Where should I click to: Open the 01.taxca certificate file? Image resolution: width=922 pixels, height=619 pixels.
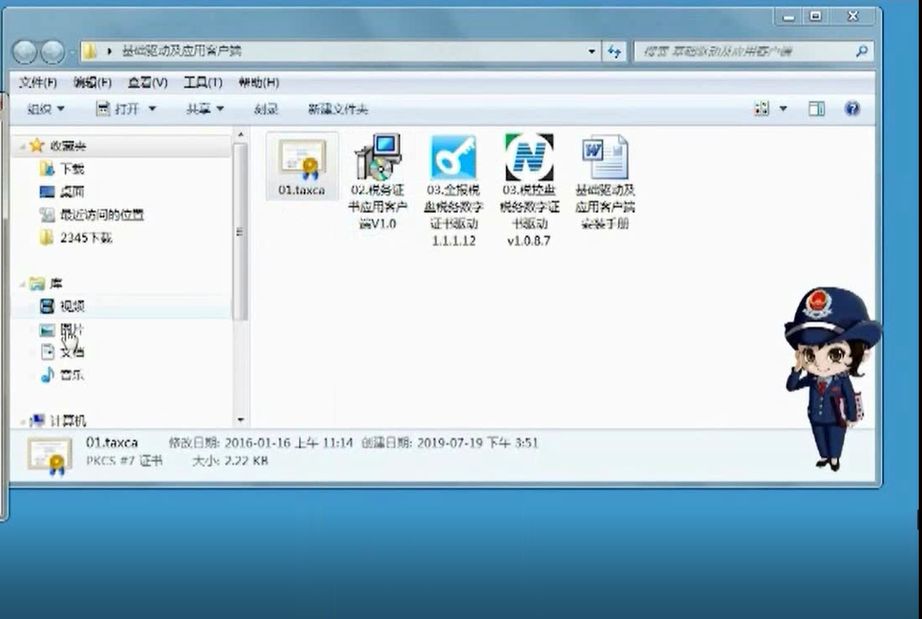(301, 160)
